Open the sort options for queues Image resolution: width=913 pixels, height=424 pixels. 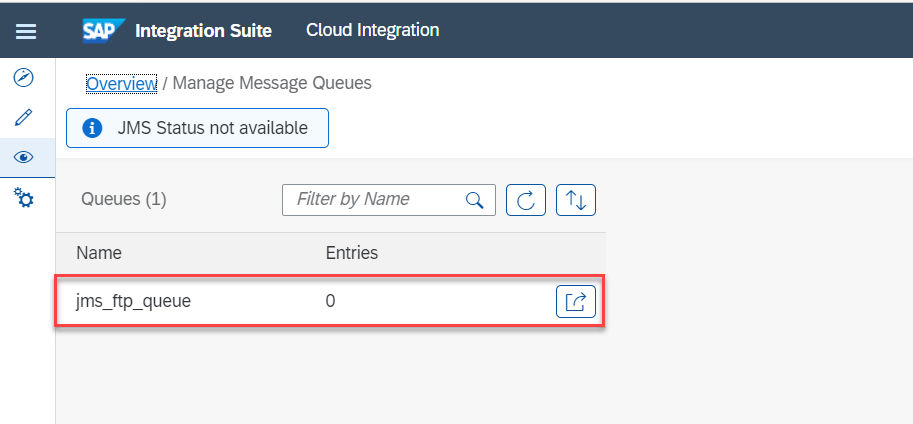pyautogui.click(x=576, y=200)
